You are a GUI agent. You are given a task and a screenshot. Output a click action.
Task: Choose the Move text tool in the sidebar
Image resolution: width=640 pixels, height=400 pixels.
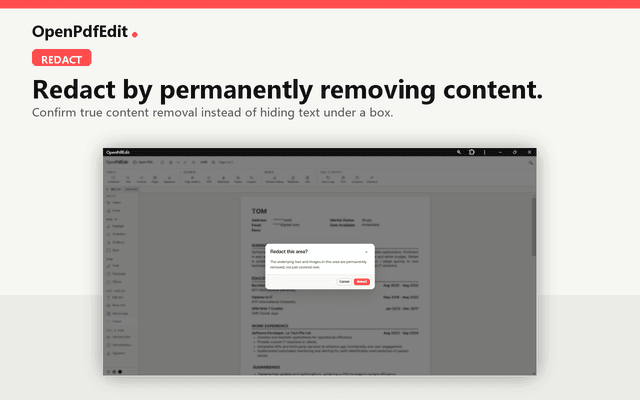pos(116,305)
